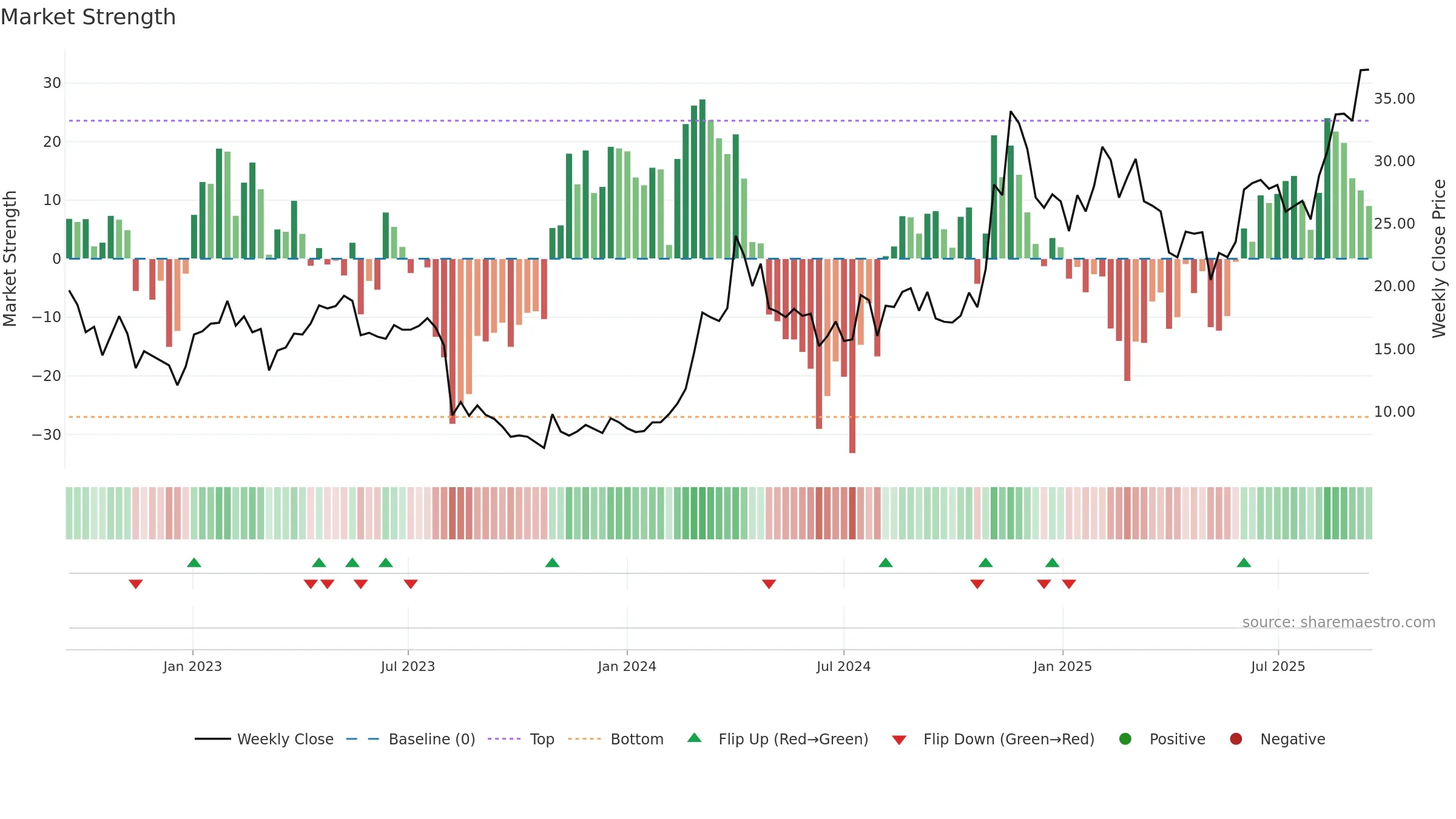Click the Weekly Close Price axis title

point(1439,258)
